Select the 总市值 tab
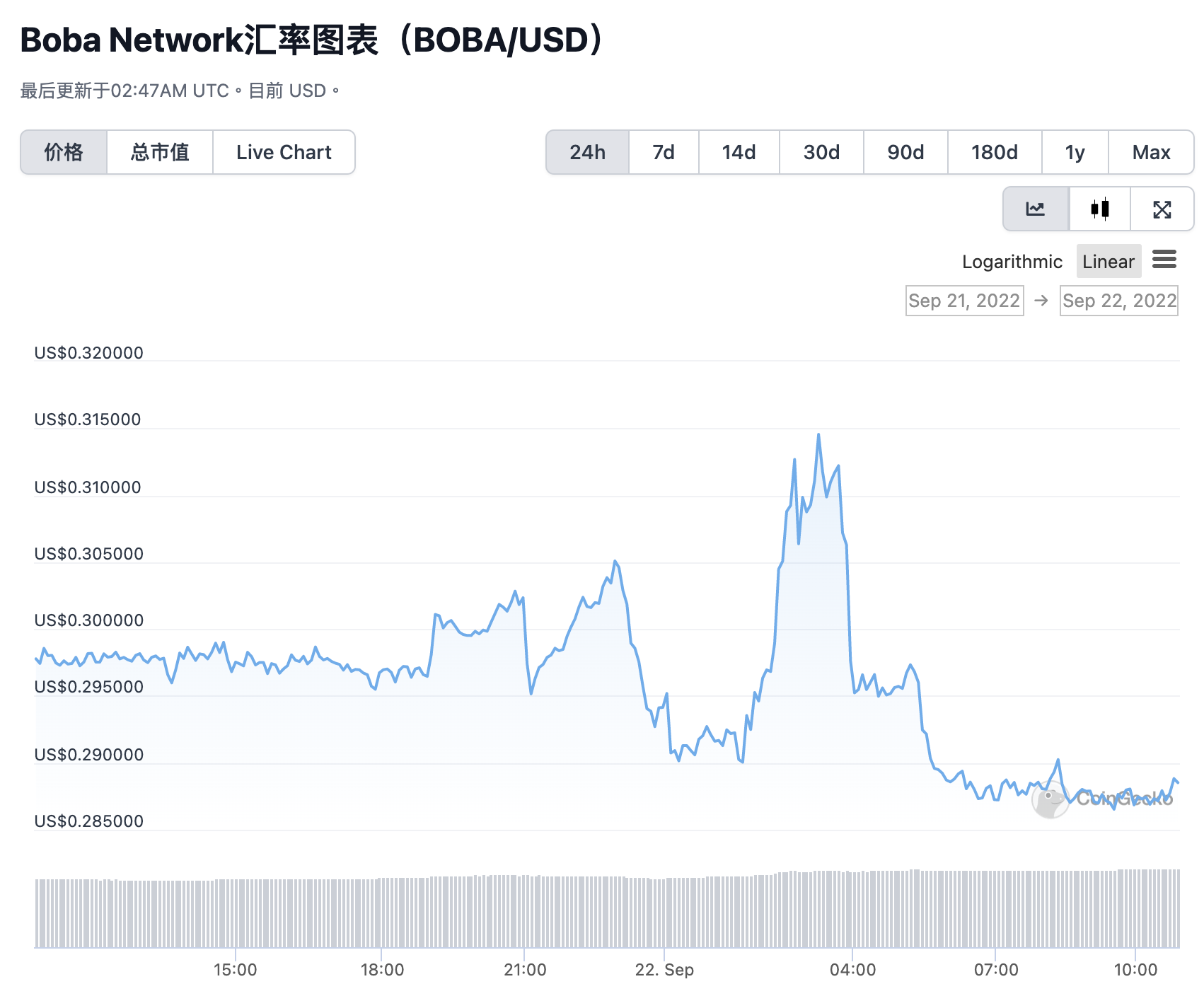The image size is (1204, 996). pos(160,152)
